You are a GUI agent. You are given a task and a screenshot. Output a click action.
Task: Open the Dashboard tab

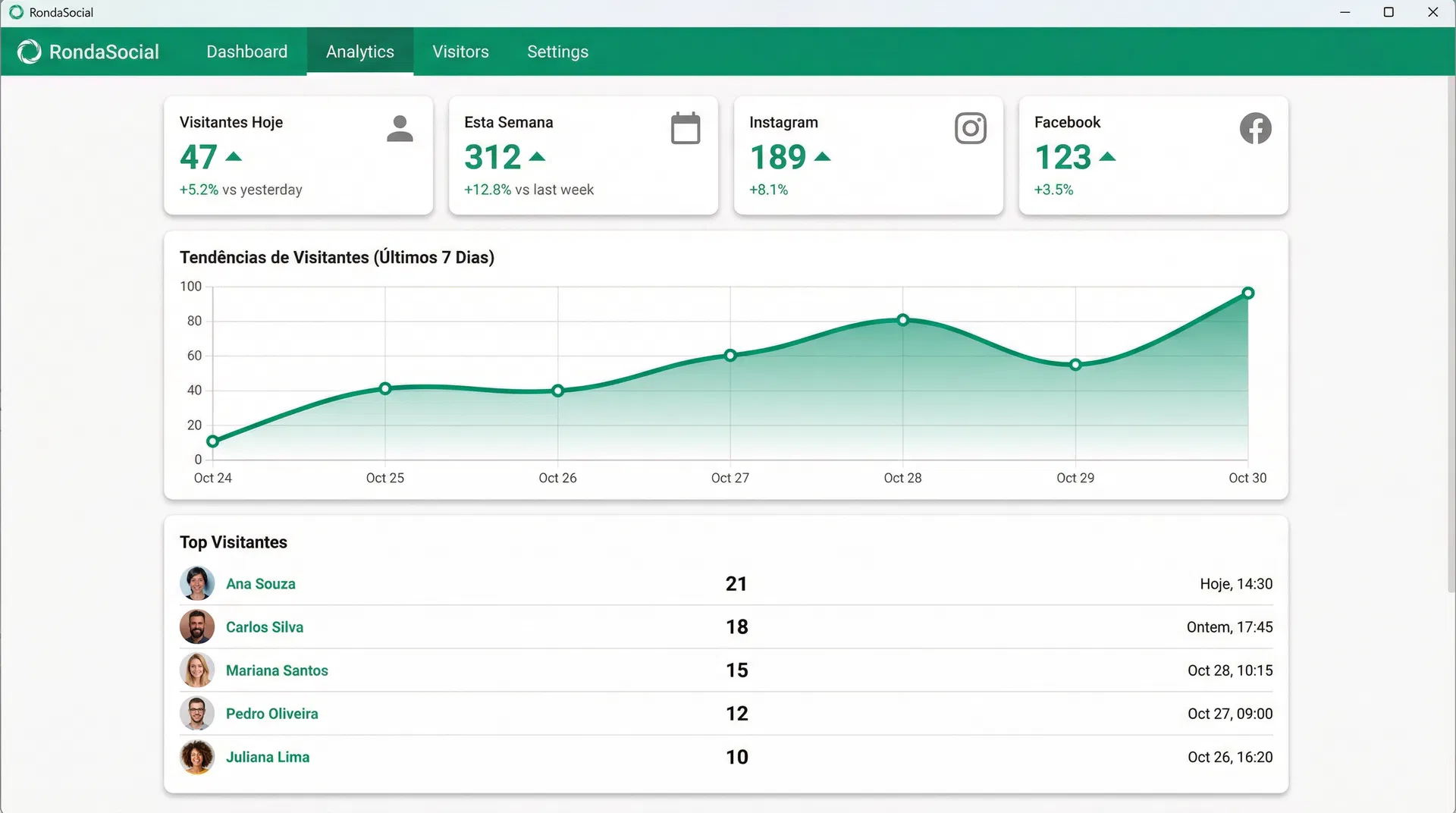point(246,52)
